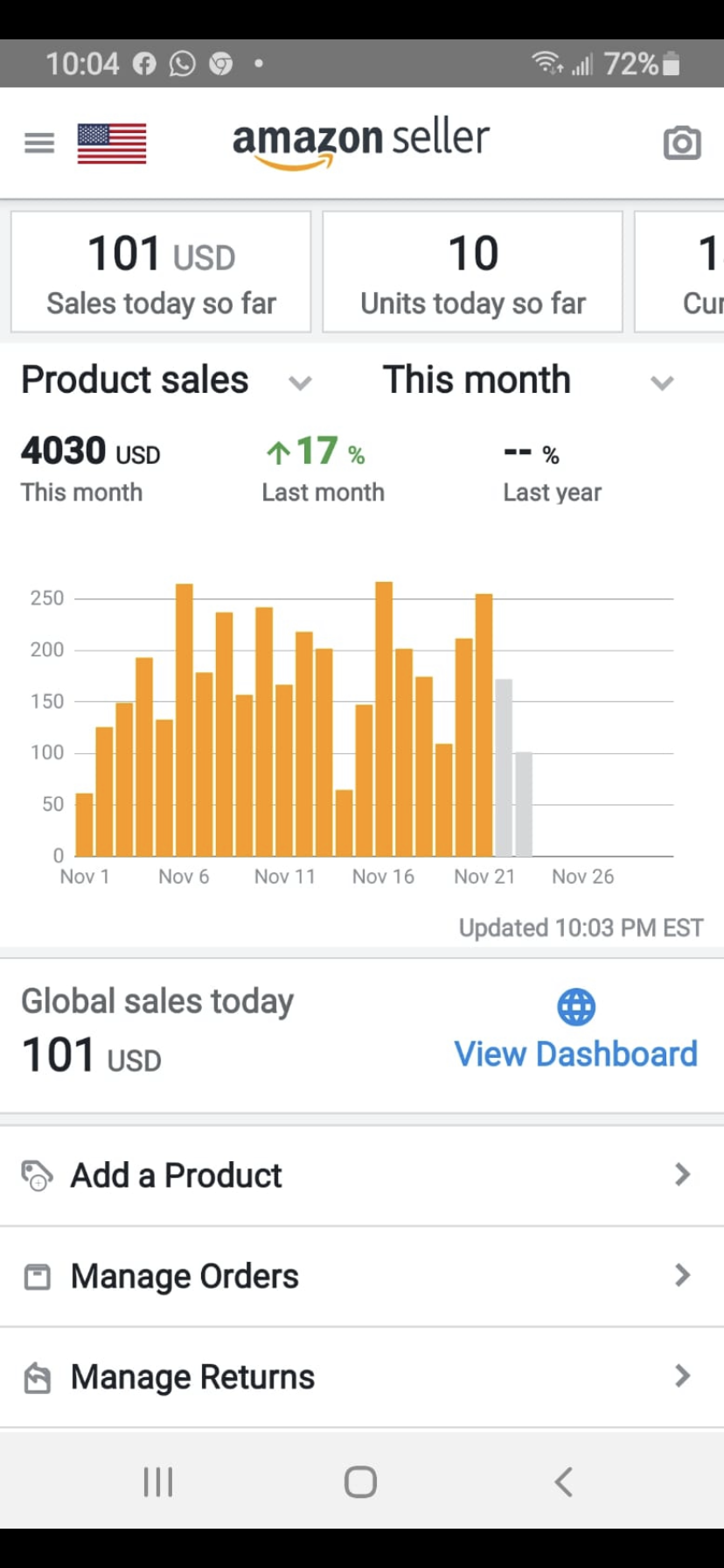724x1568 pixels.
Task: Click the View Dashboard link
Action: (x=575, y=1054)
